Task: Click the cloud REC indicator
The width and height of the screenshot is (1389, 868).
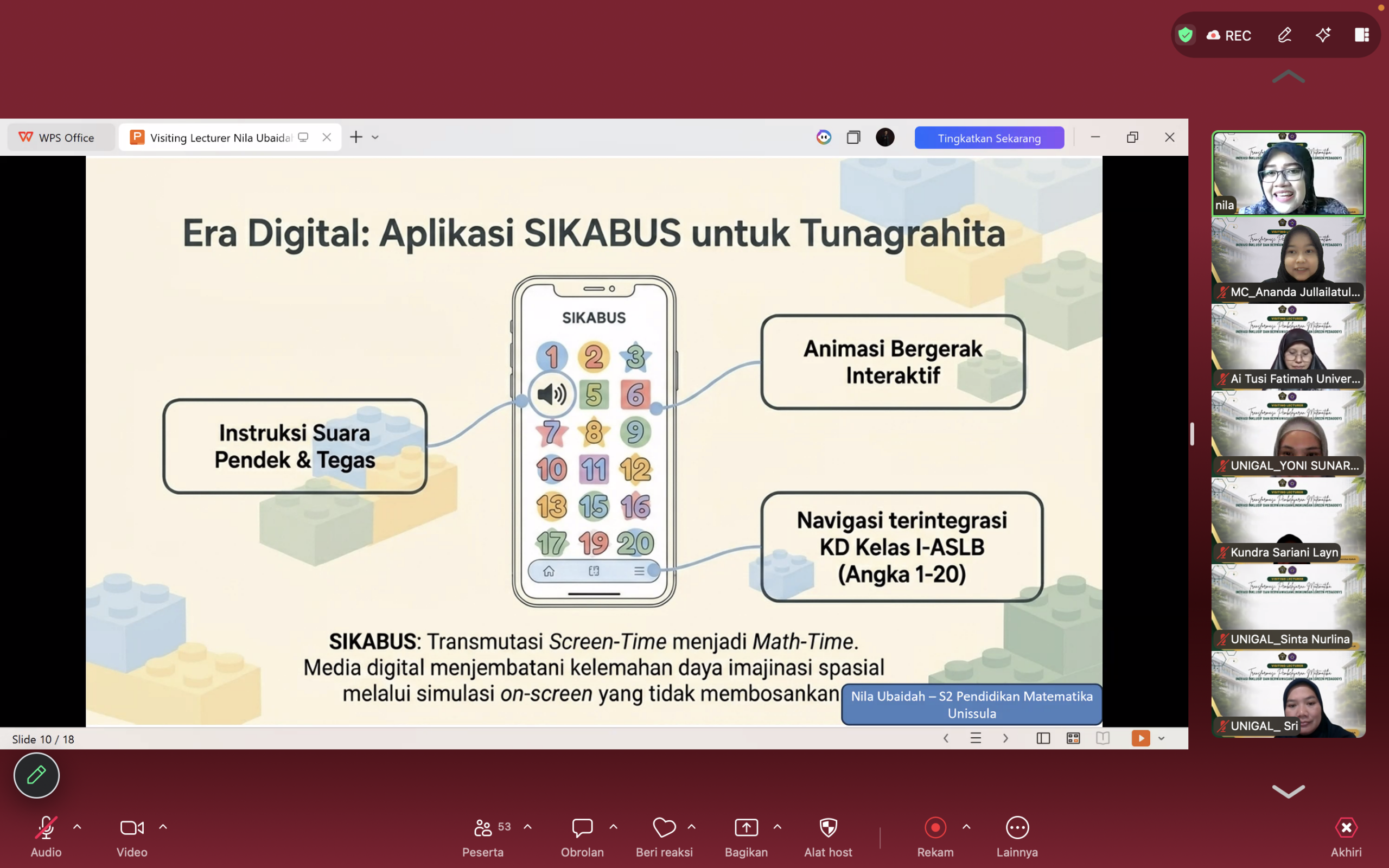Action: tap(1229, 36)
